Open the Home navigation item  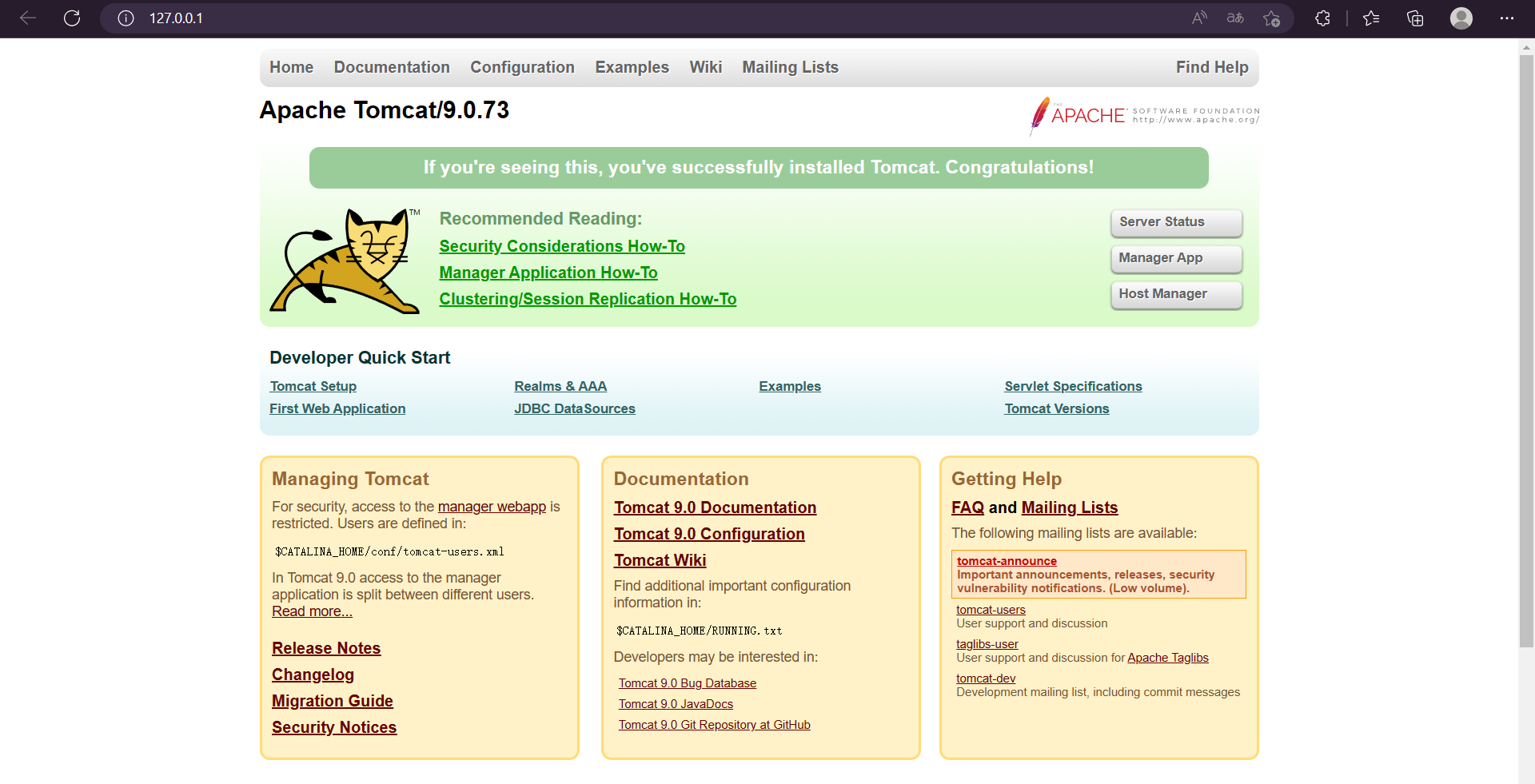(x=291, y=67)
